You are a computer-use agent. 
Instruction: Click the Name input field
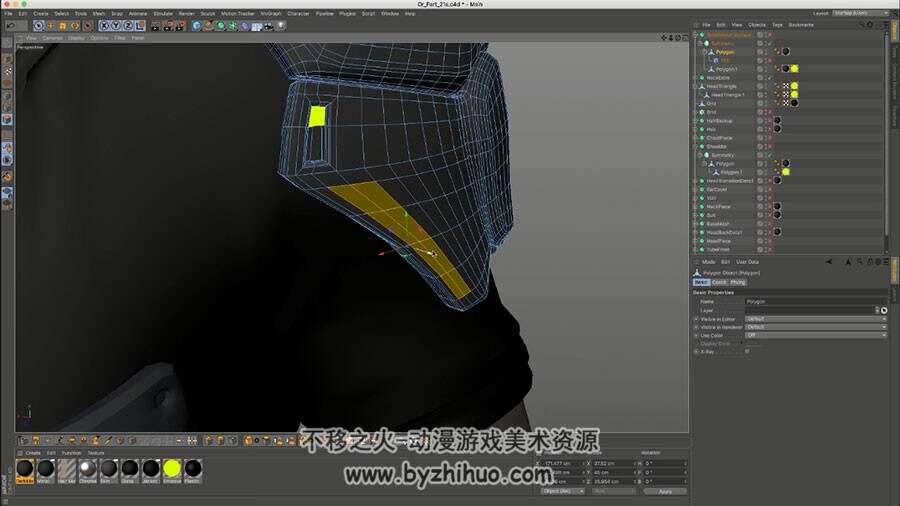pos(816,301)
